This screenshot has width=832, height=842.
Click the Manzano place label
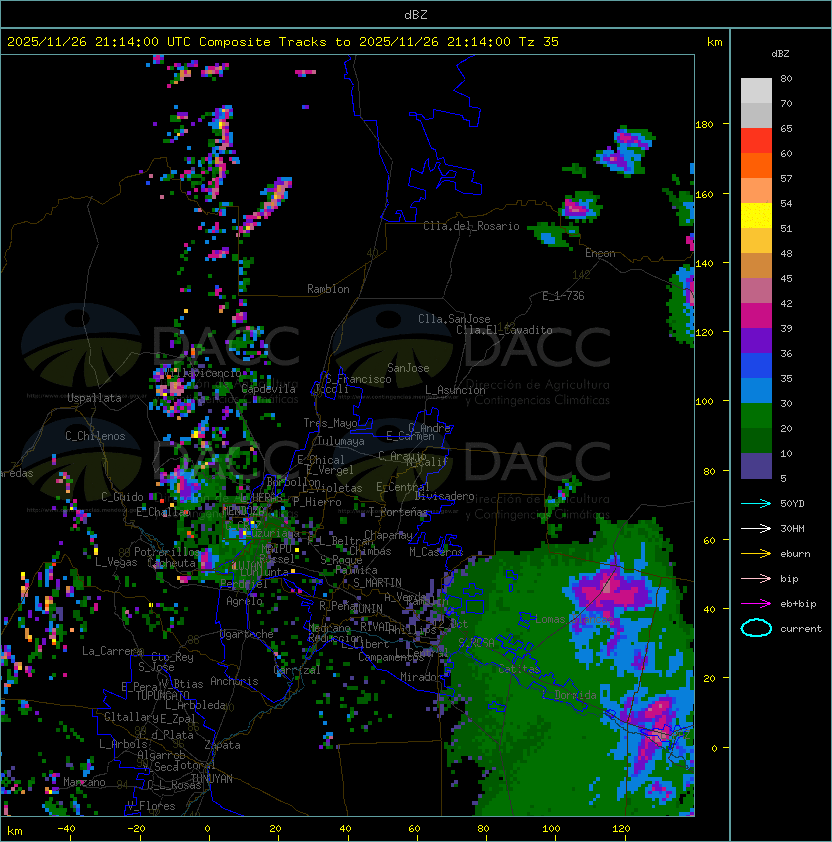tap(84, 782)
